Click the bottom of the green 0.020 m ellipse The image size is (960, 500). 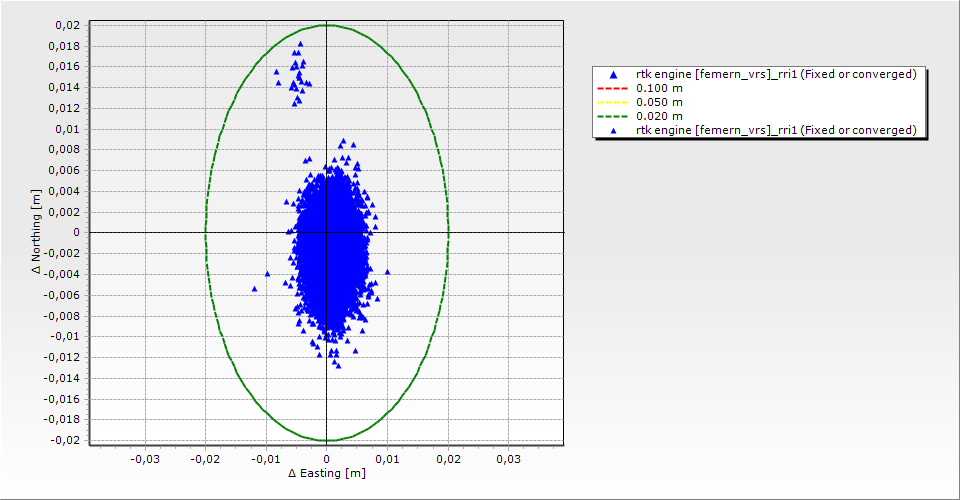click(327, 440)
